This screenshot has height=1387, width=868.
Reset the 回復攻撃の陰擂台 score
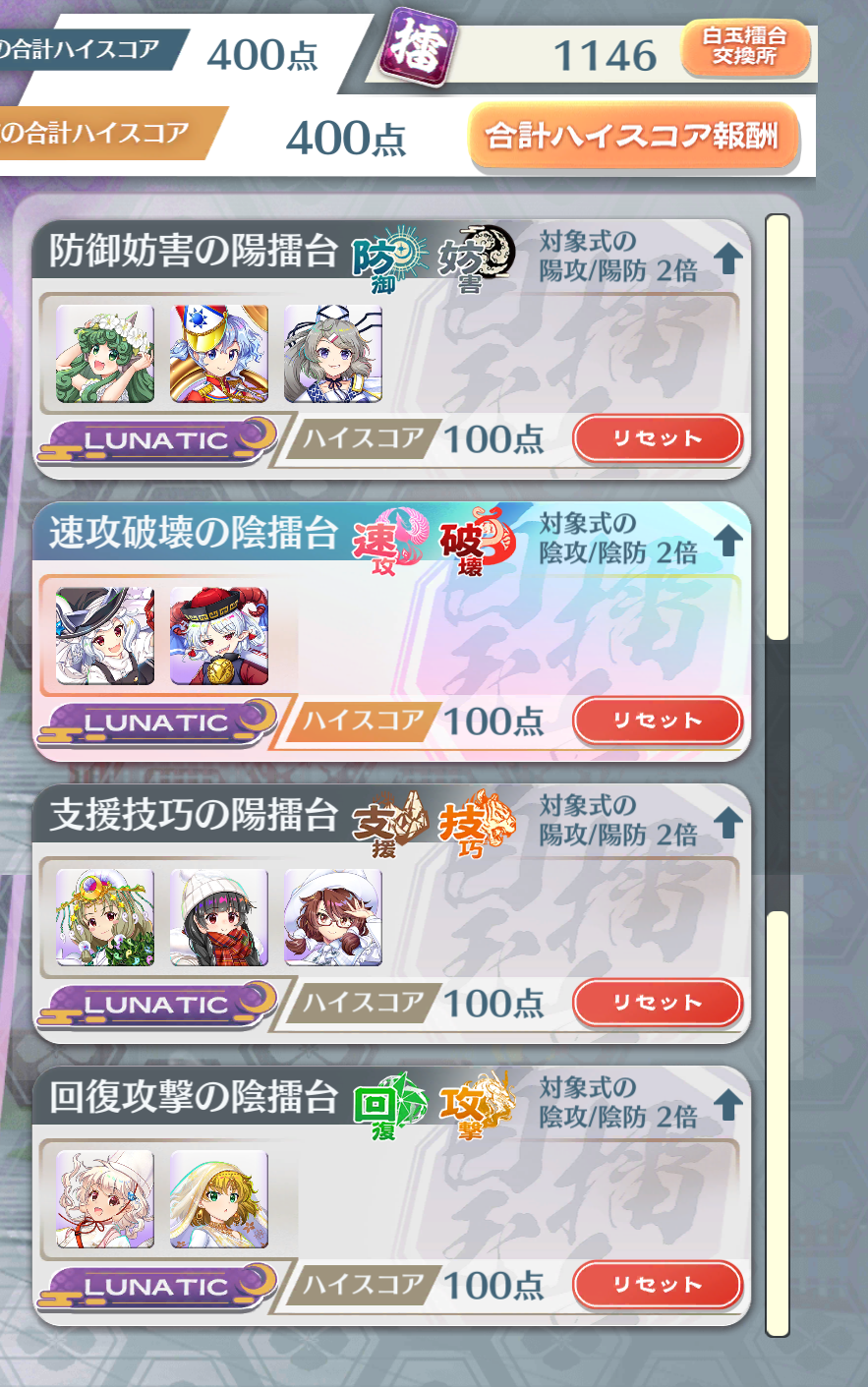pyautogui.click(x=657, y=1285)
